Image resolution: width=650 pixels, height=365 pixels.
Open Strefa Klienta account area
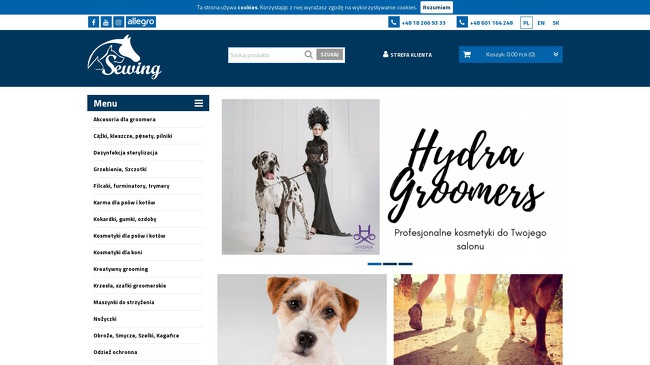[x=407, y=55]
